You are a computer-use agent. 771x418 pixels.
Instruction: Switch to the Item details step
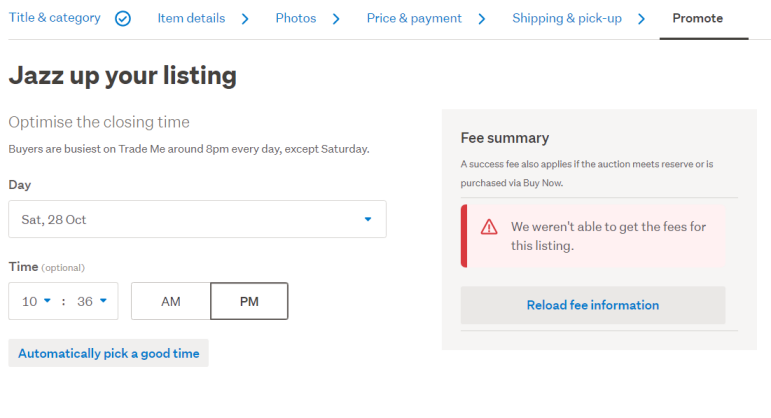(191, 18)
